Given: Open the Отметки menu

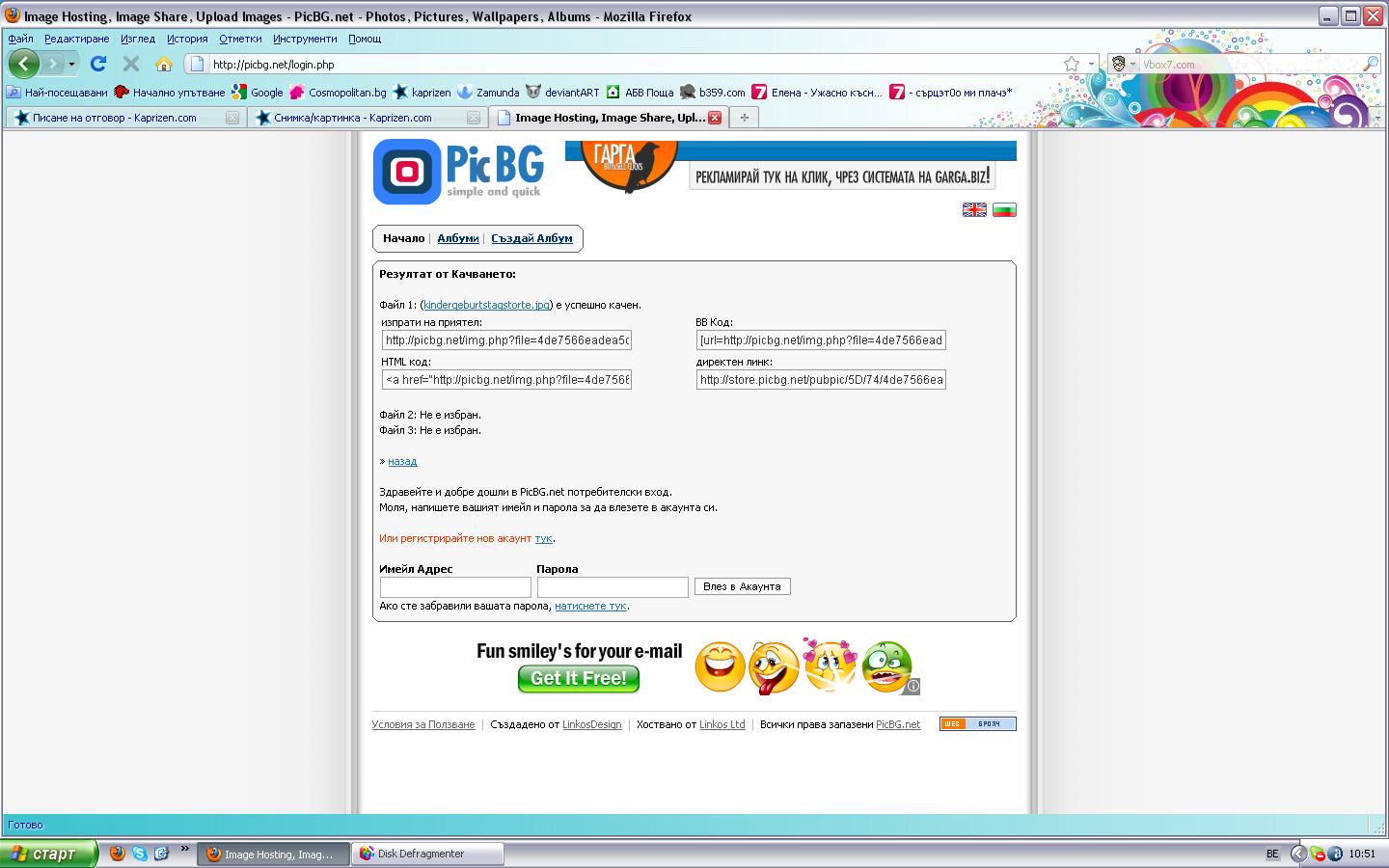Looking at the screenshot, I should (x=240, y=39).
